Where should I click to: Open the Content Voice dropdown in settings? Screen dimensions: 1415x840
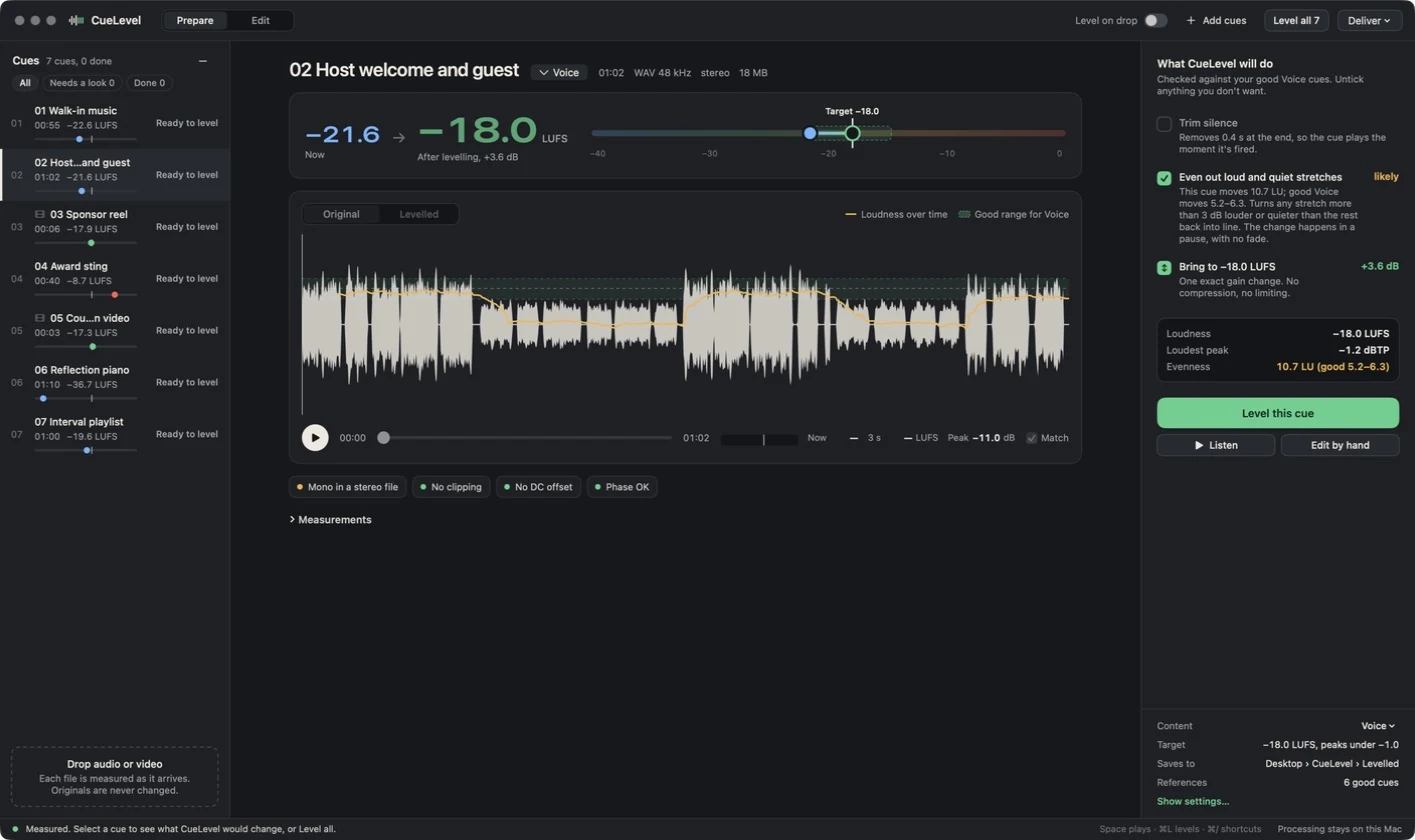click(1378, 726)
